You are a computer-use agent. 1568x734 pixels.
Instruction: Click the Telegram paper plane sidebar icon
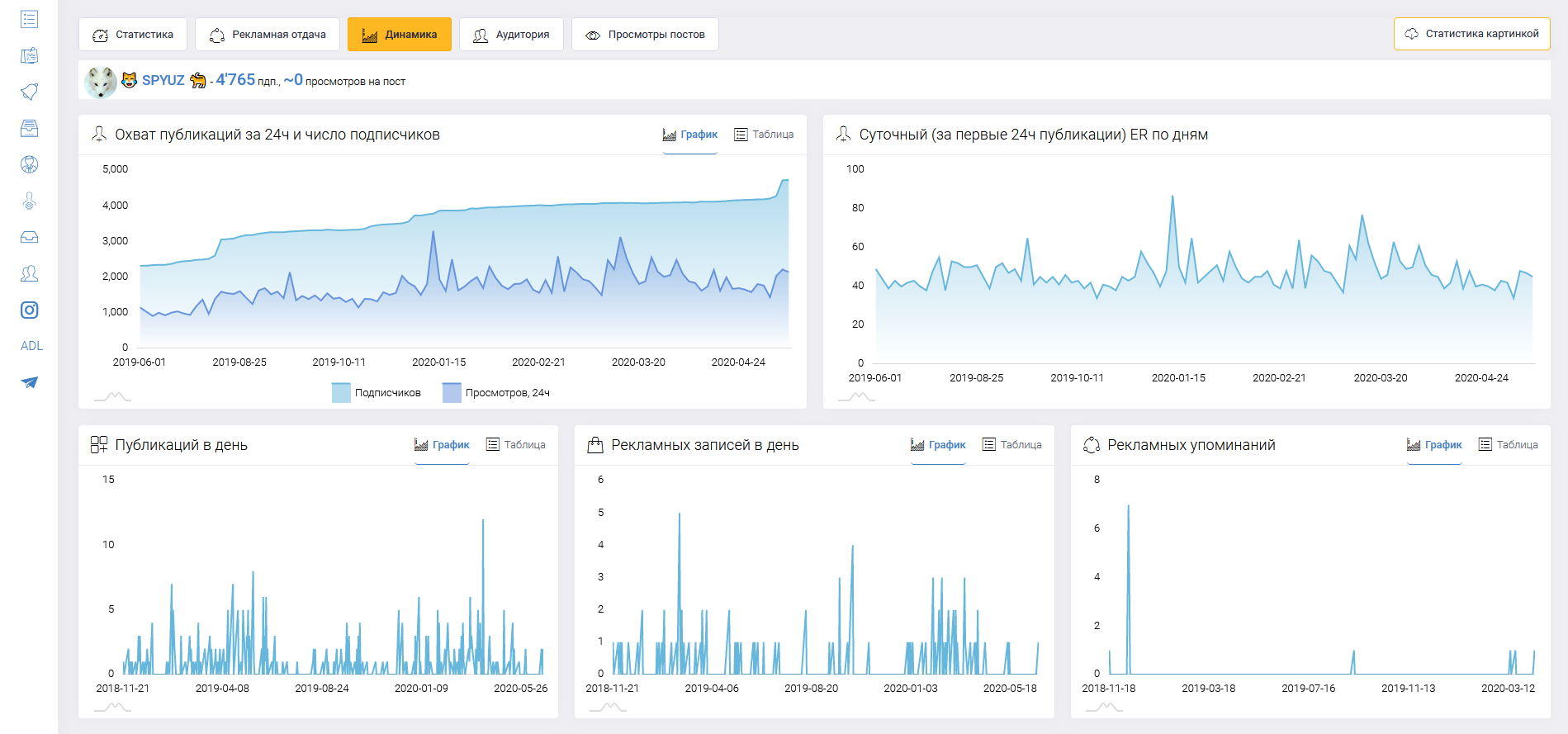(x=29, y=382)
